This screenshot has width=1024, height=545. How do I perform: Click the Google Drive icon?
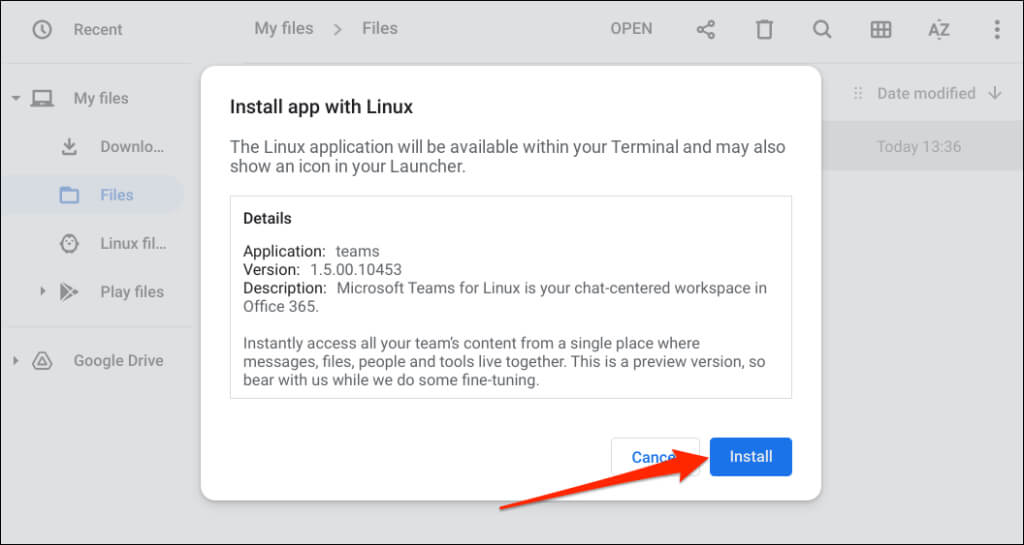tap(42, 361)
